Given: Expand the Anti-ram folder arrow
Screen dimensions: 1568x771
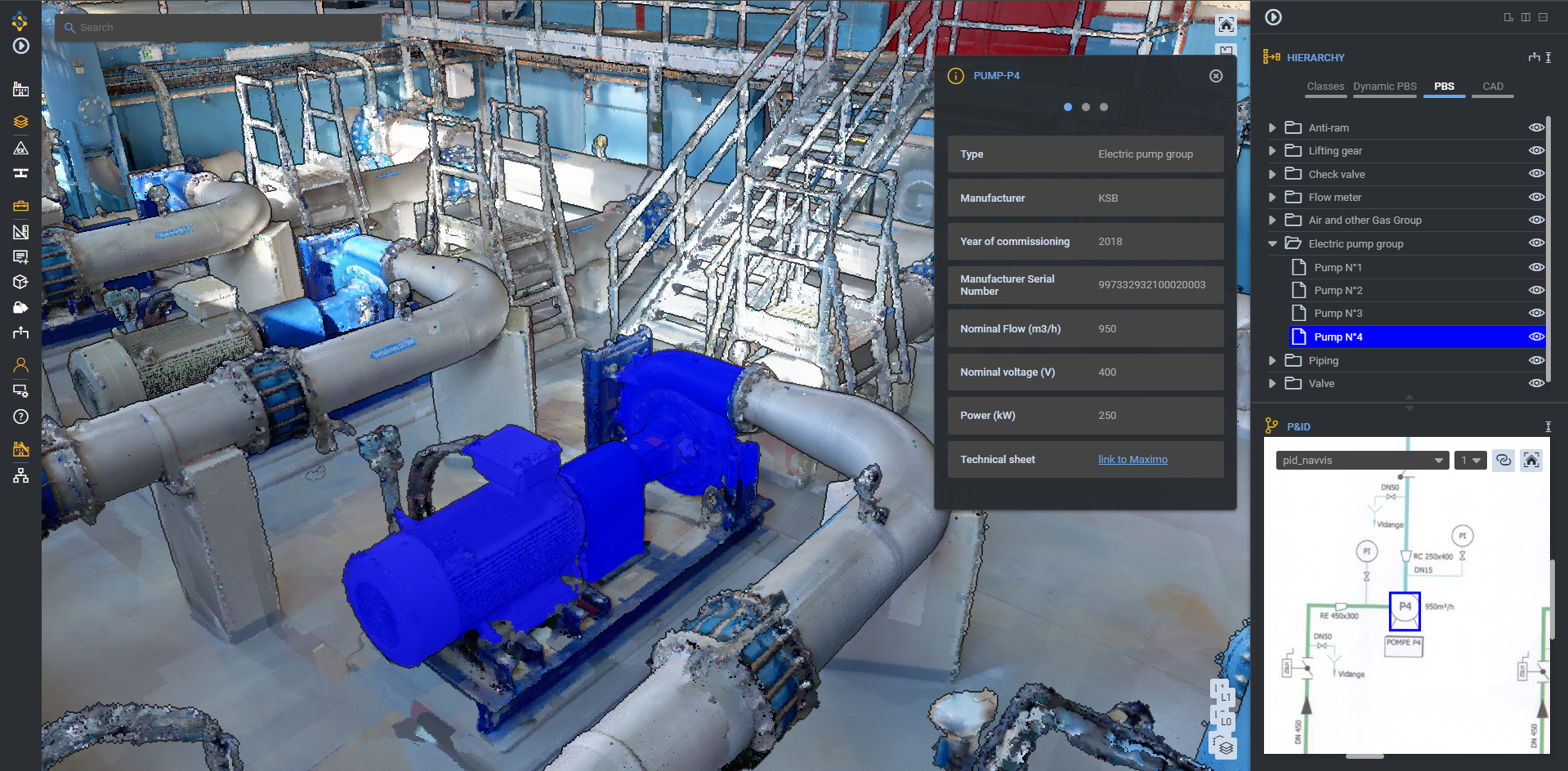Looking at the screenshot, I should (1272, 128).
